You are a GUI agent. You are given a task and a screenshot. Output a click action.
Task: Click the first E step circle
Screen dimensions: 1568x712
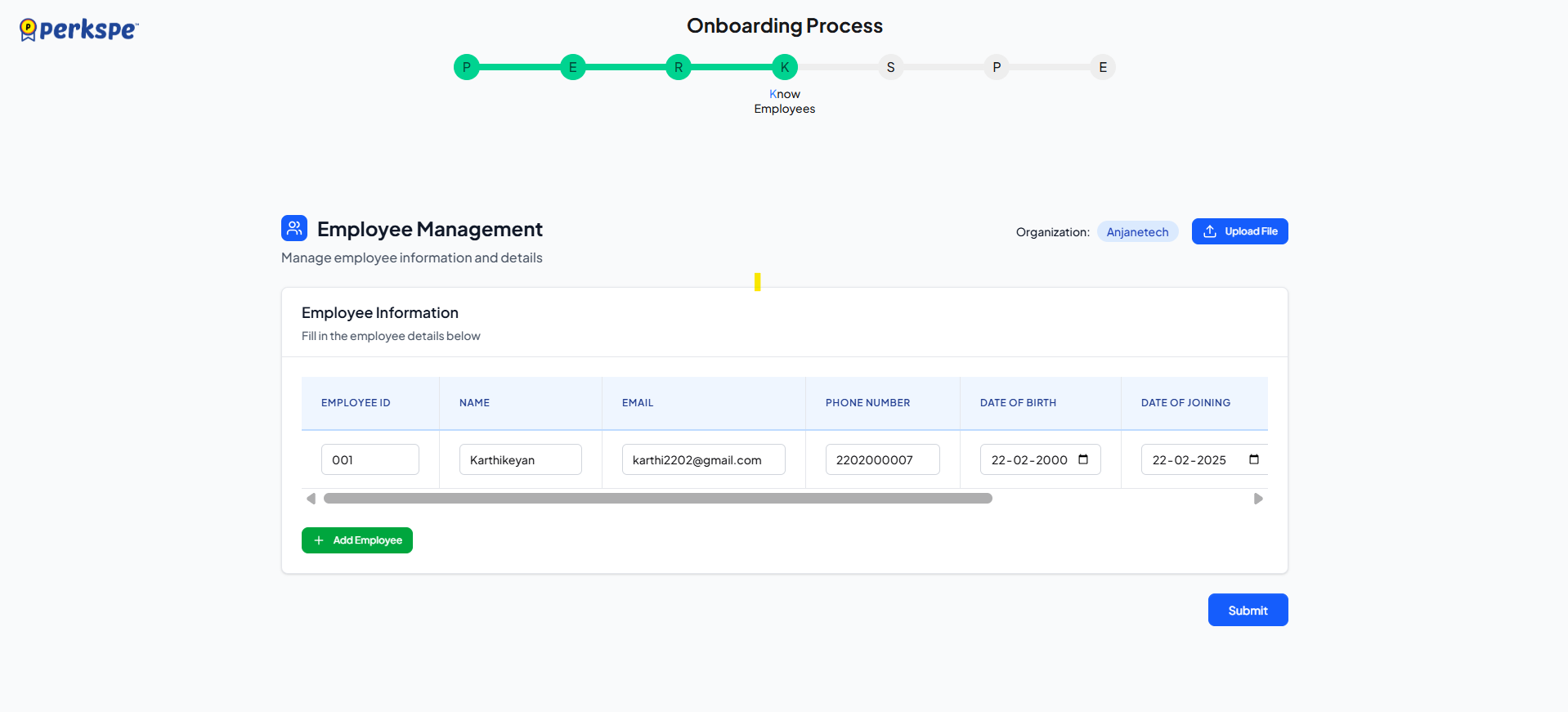pos(572,67)
